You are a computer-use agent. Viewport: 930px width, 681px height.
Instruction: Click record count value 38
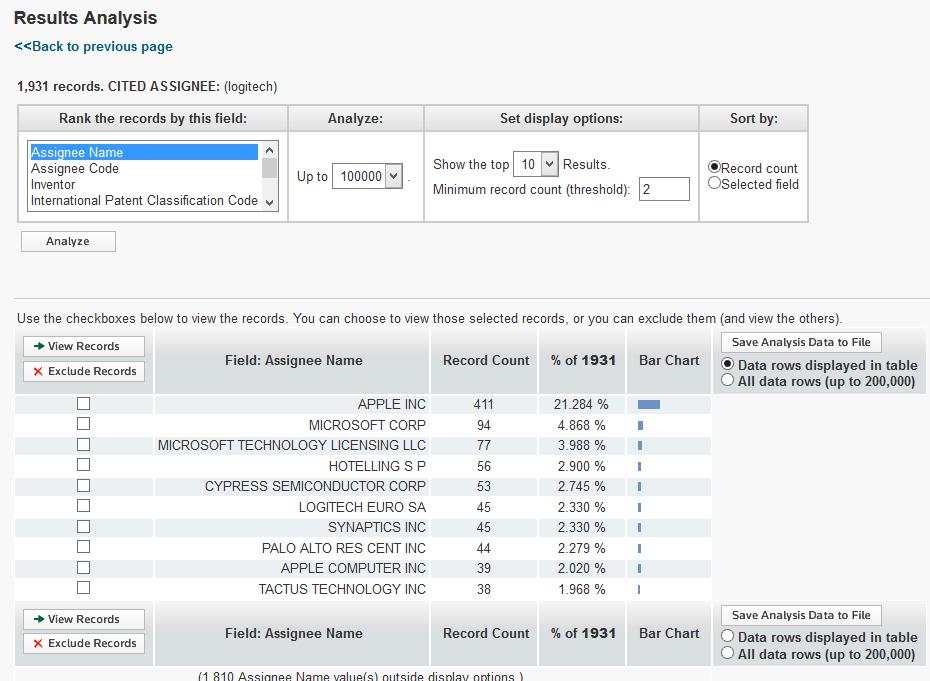click(483, 589)
